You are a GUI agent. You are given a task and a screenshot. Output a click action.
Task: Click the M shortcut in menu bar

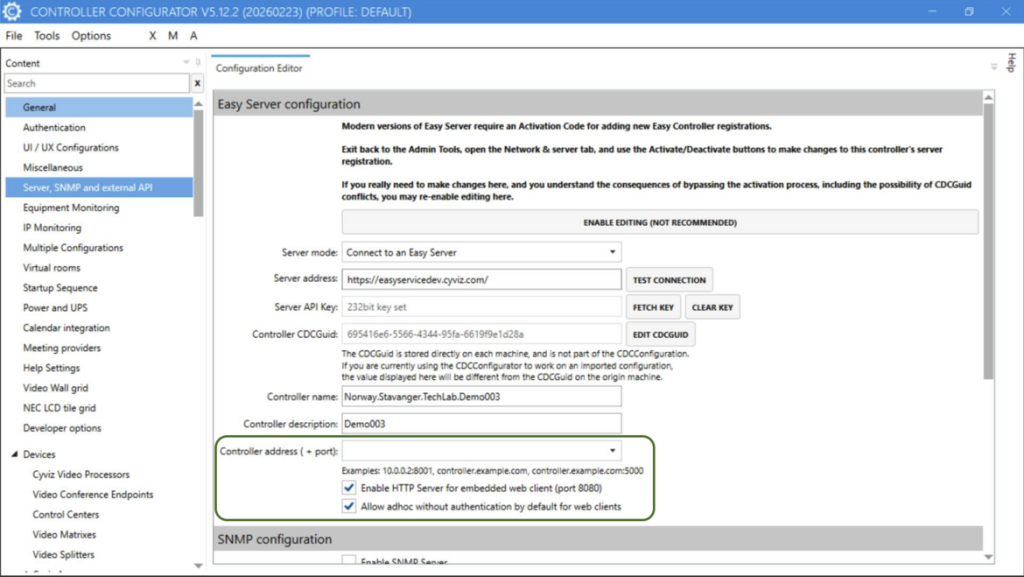click(x=173, y=36)
